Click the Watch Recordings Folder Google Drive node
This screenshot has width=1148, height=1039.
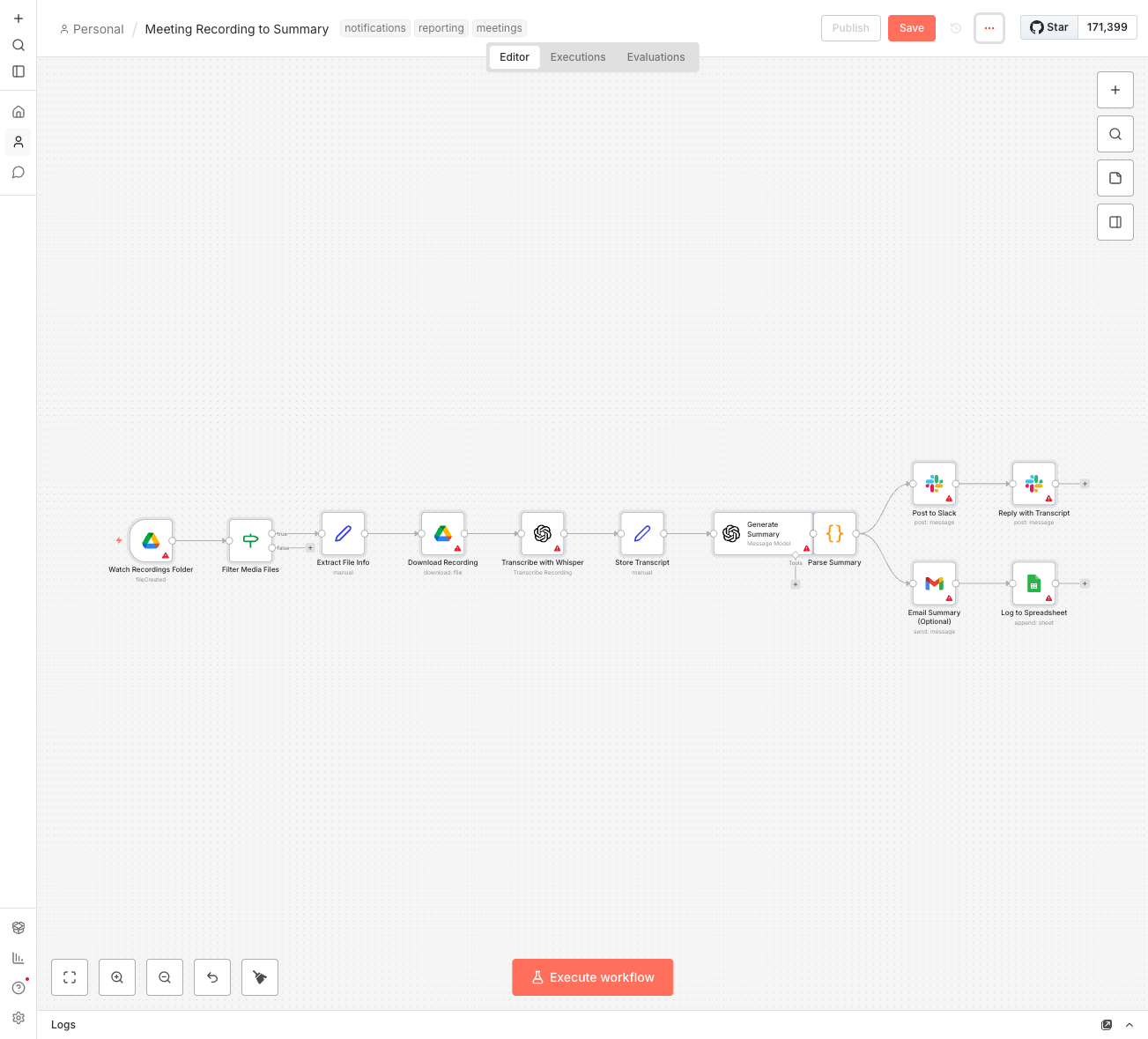[151, 540]
